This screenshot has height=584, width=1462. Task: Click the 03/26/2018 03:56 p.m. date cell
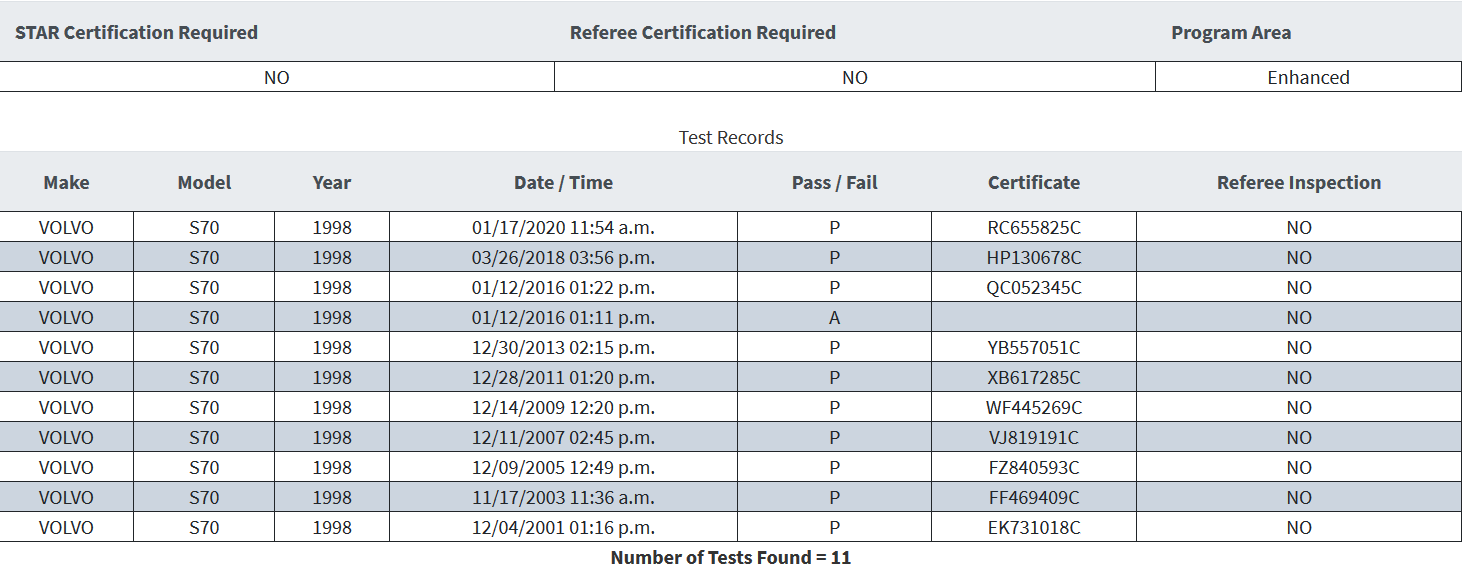tap(563, 257)
